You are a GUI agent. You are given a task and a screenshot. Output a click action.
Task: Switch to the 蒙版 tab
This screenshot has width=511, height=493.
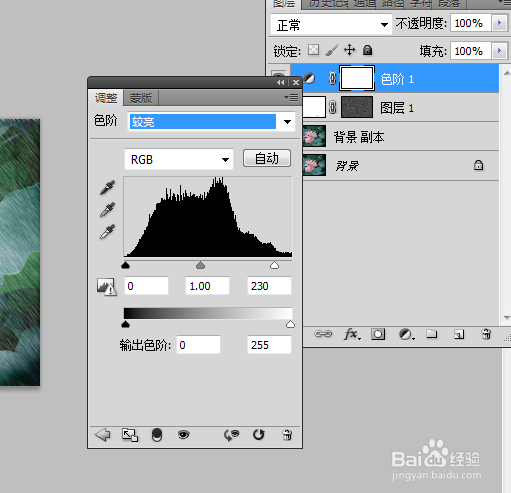click(x=141, y=98)
